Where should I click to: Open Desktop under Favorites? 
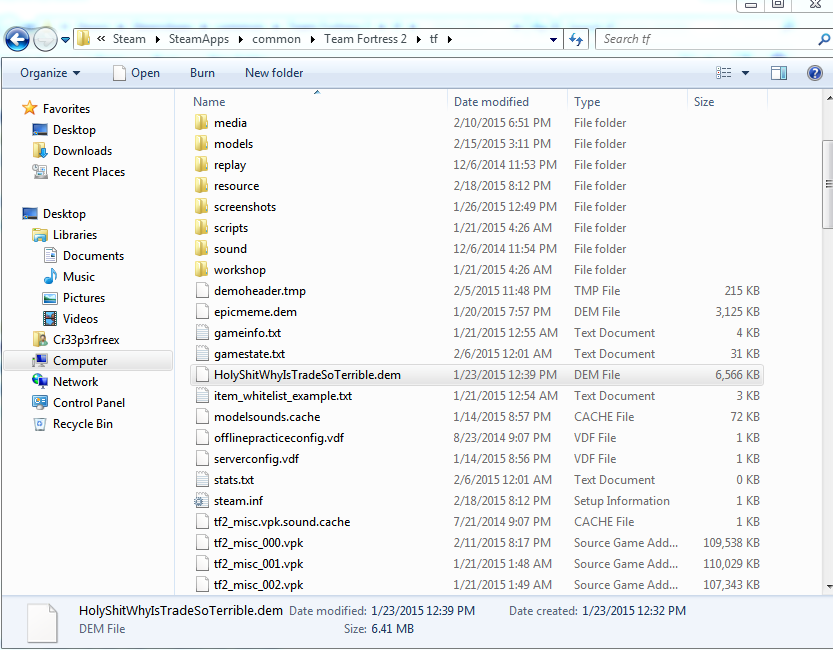64,130
